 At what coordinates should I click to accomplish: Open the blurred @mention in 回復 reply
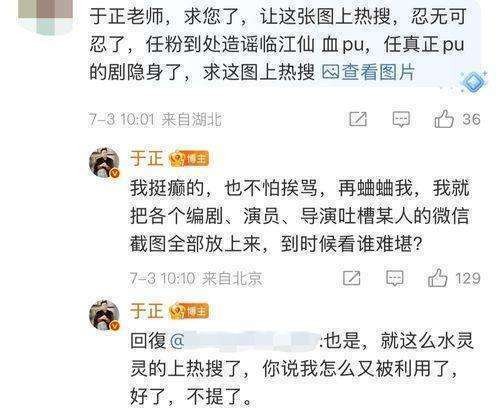tap(244, 341)
